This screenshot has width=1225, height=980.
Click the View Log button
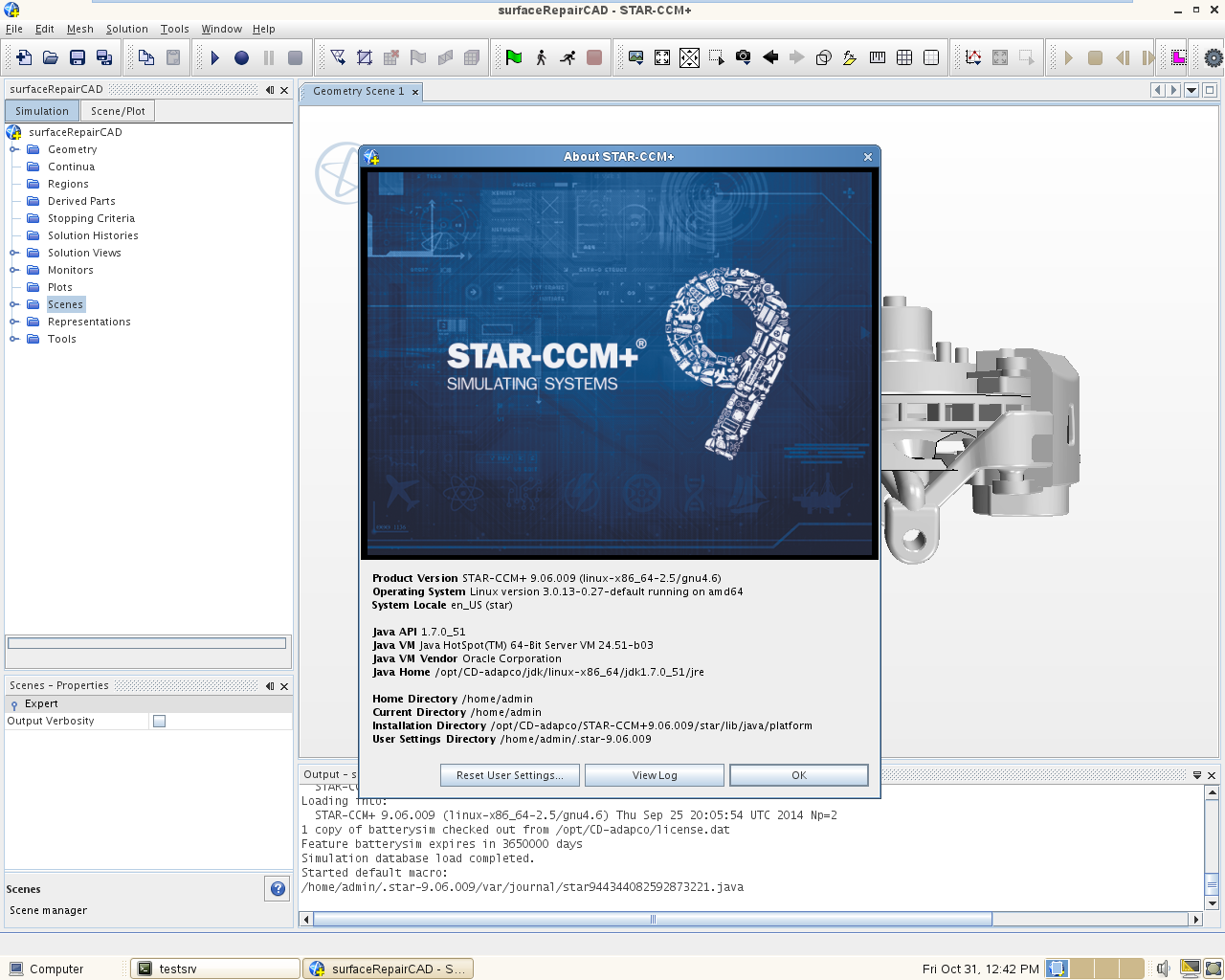click(x=655, y=775)
